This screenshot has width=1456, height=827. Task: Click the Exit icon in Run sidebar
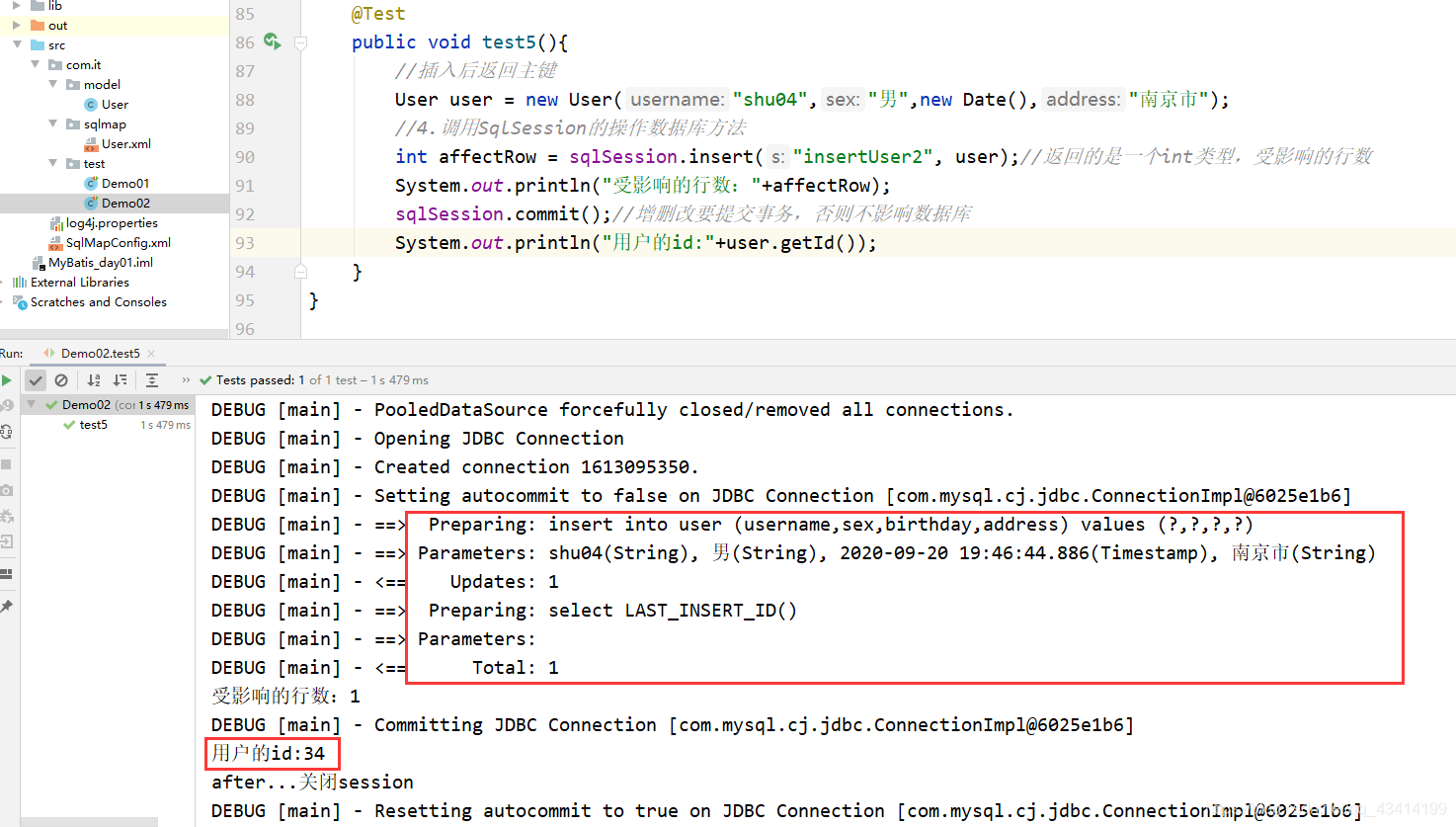(x=7, y=541)
